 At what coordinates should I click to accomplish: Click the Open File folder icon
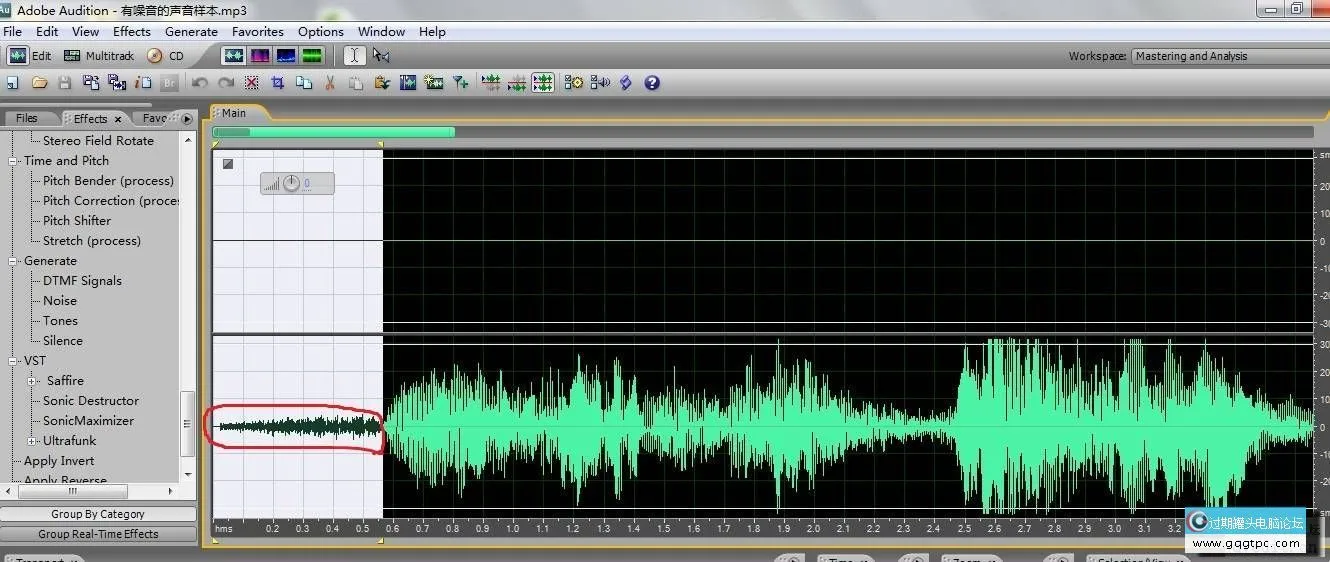tap(39, 83)
